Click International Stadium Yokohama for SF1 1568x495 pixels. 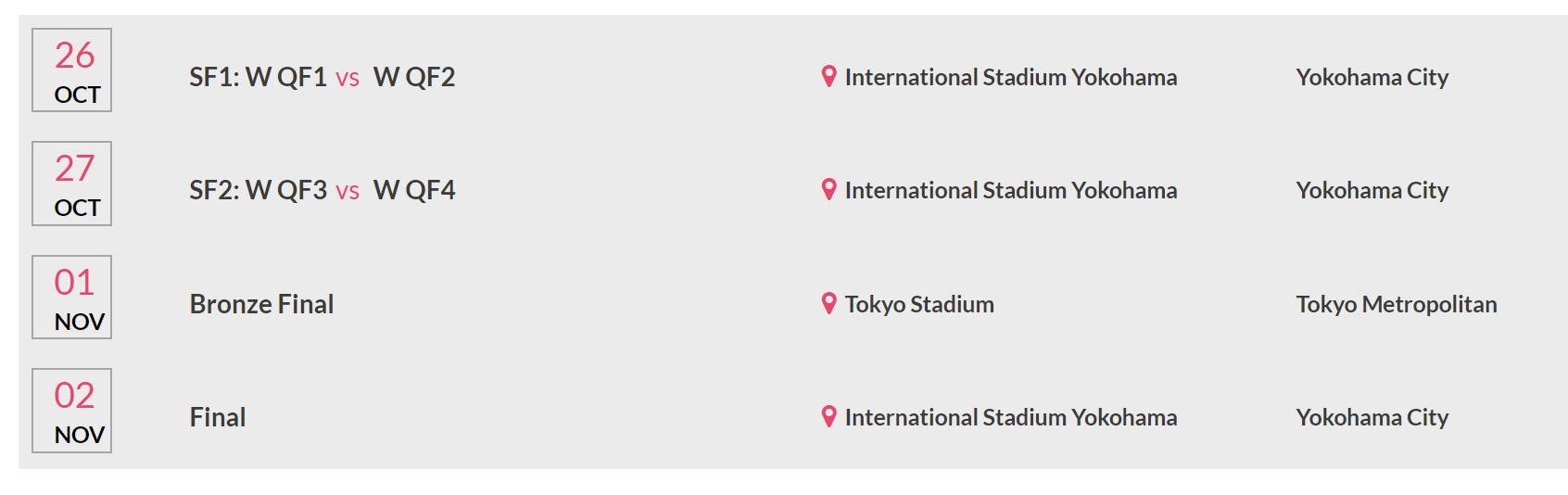pos(1011,77)
